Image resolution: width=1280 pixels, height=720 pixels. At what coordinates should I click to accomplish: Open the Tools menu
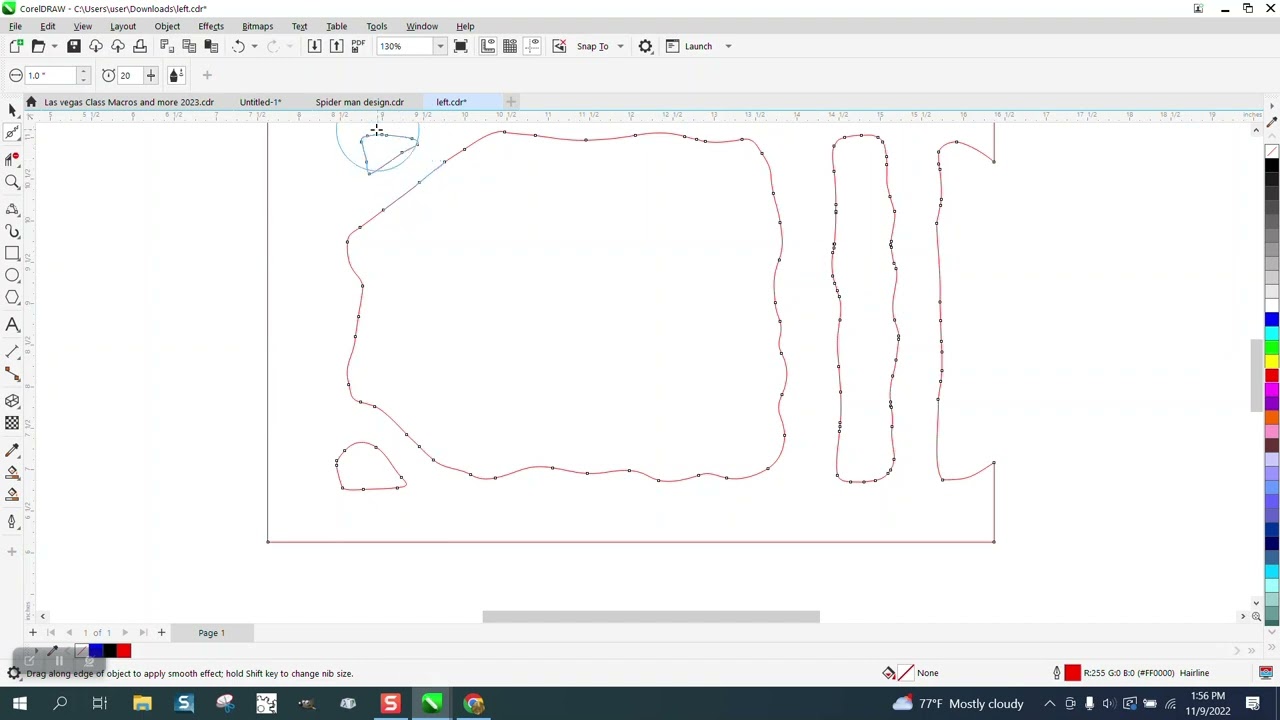[377, 26]
